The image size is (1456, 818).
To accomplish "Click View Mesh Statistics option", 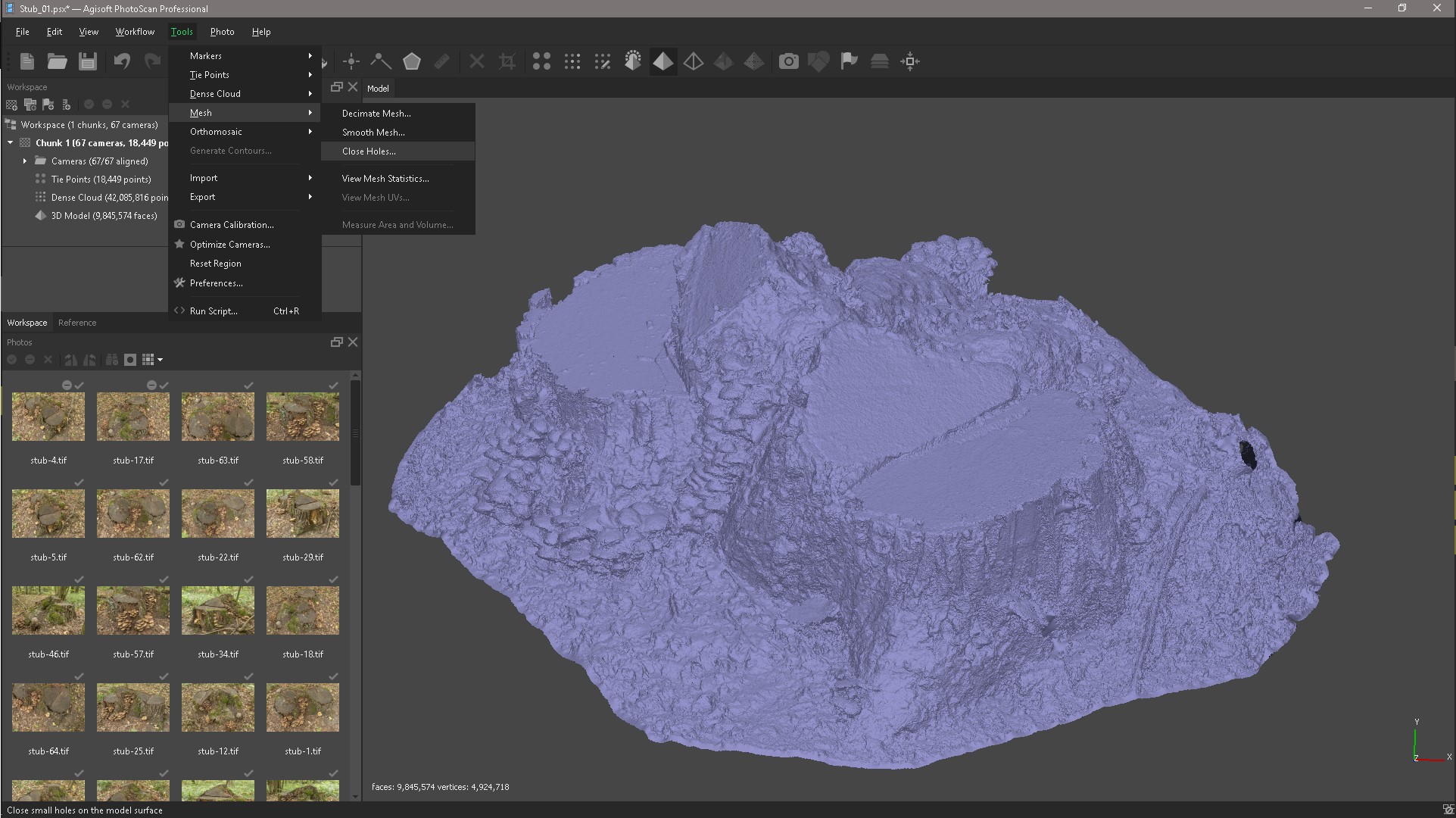I will [385, 178].
